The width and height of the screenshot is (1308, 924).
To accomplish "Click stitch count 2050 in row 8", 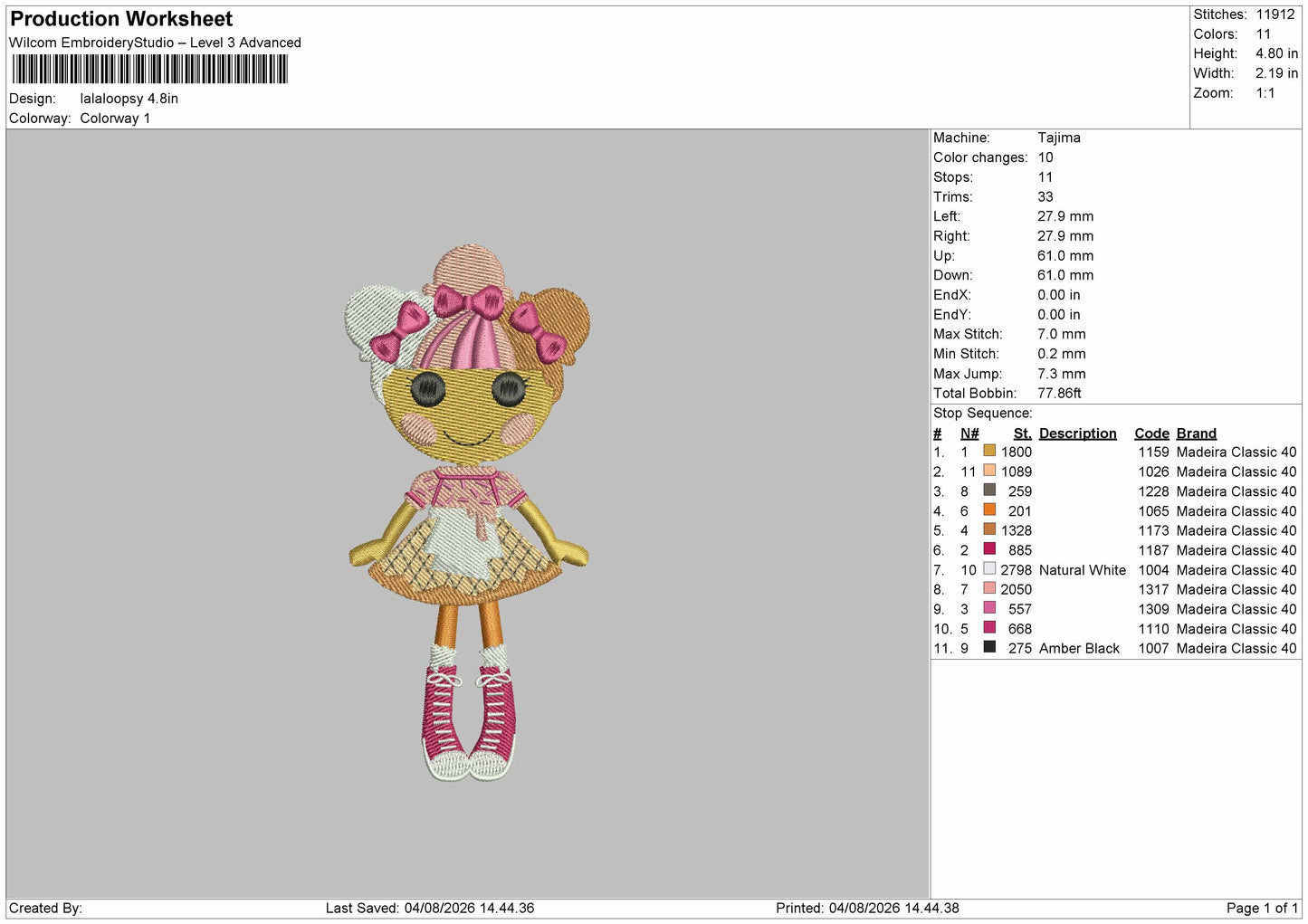I will (x=1017, y=589).
